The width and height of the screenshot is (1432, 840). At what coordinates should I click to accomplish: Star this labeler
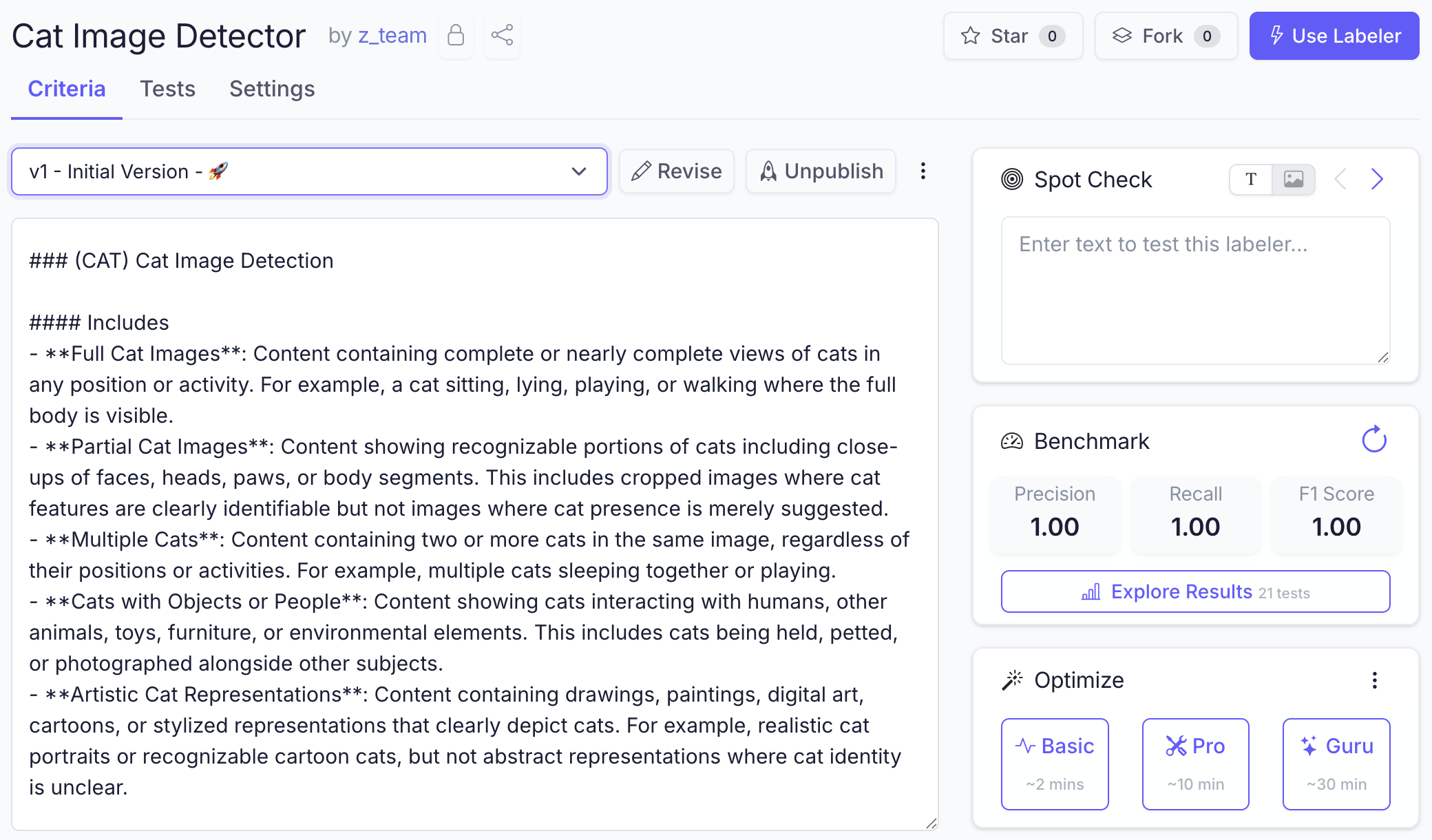coord(1013,36)
